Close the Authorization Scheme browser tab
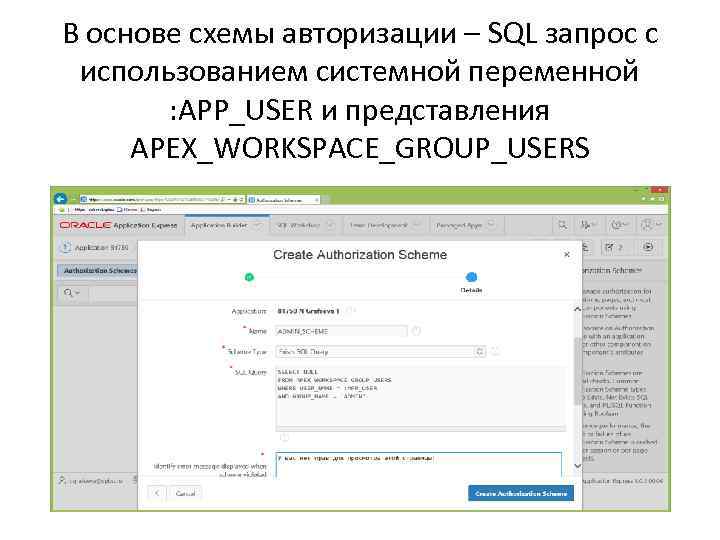The width and height of the screenshot is (720, 540). click(x=316, y=200)
